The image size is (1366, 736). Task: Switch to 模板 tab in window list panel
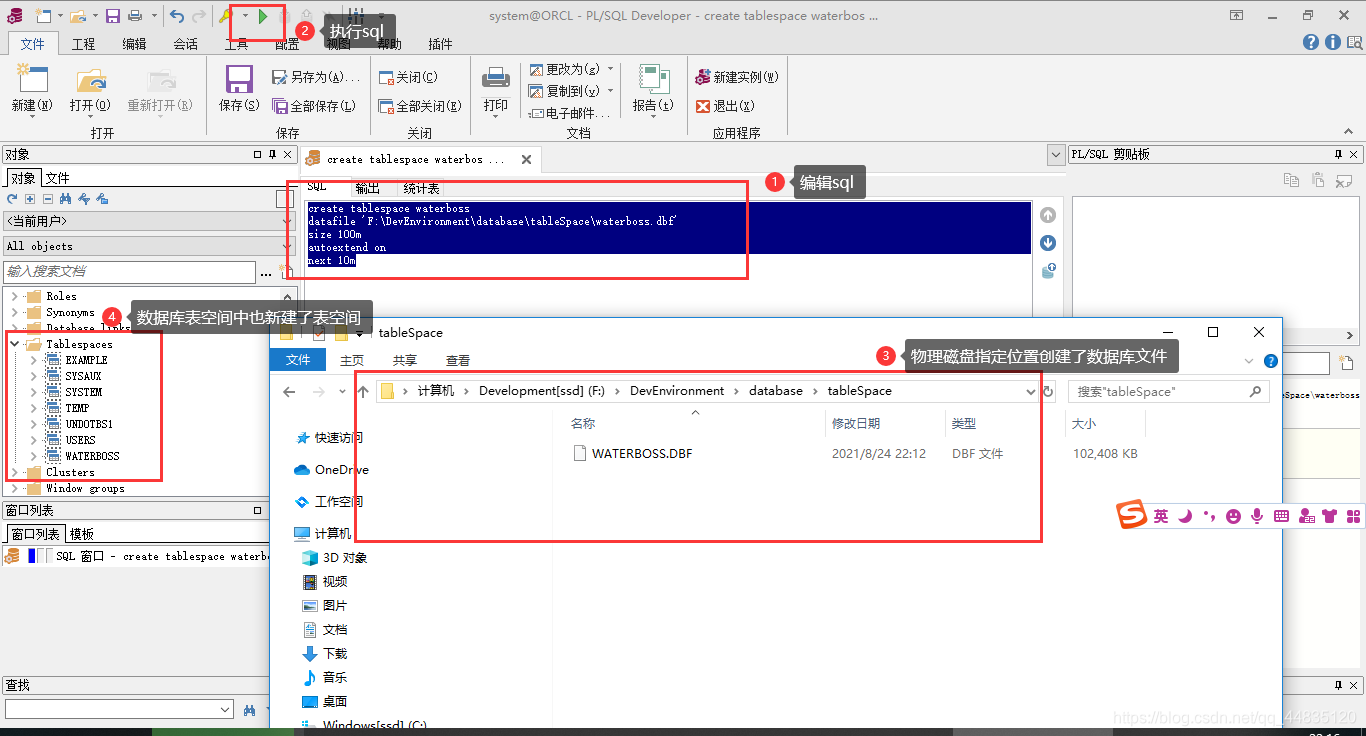(82, 534)
